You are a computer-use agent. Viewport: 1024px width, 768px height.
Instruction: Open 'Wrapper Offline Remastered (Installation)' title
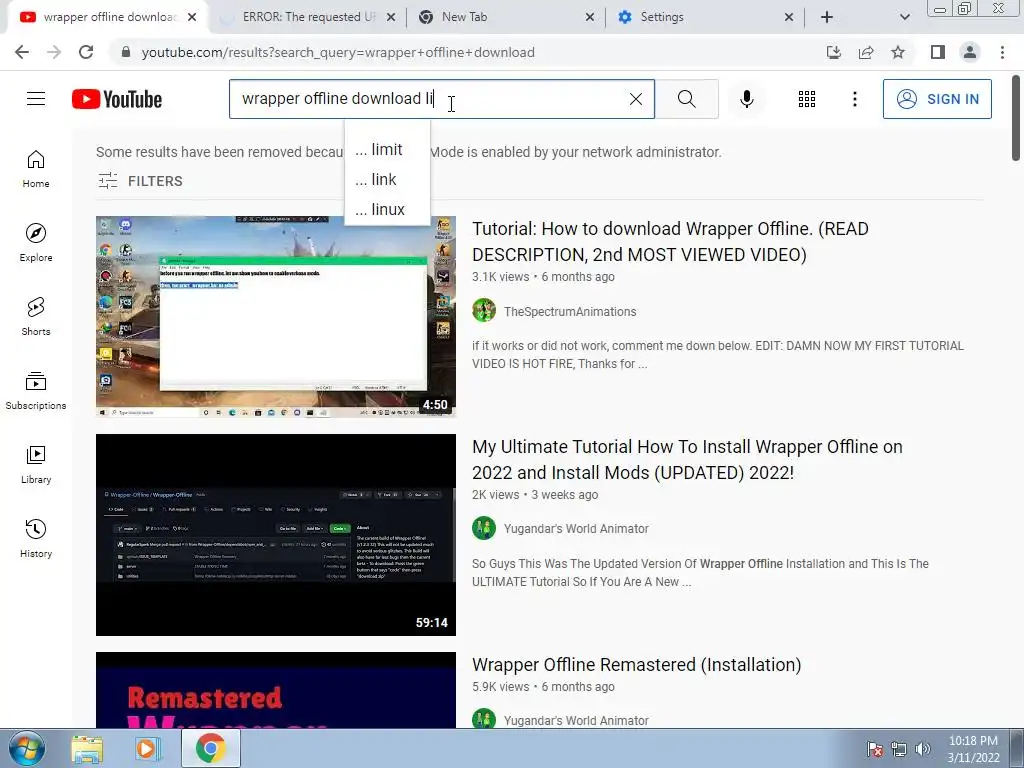coord(637,665)
